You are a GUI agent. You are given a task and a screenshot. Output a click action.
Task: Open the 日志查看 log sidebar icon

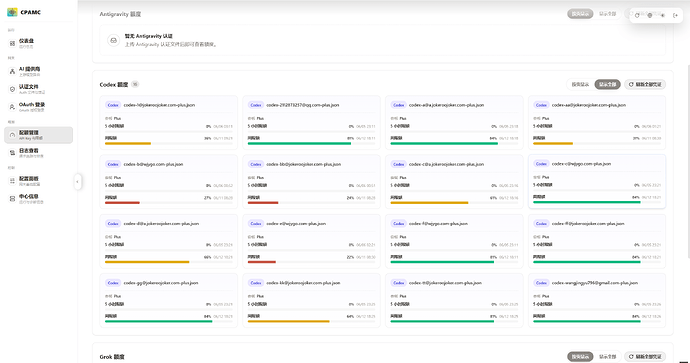[x=12, y=153]
